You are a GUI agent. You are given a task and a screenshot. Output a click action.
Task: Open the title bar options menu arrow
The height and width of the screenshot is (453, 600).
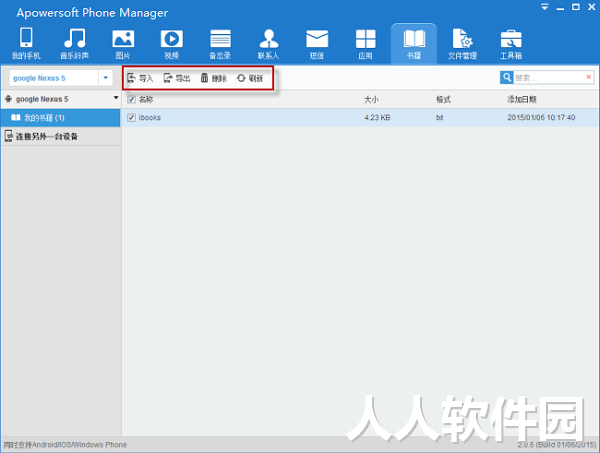coord(545,7)
